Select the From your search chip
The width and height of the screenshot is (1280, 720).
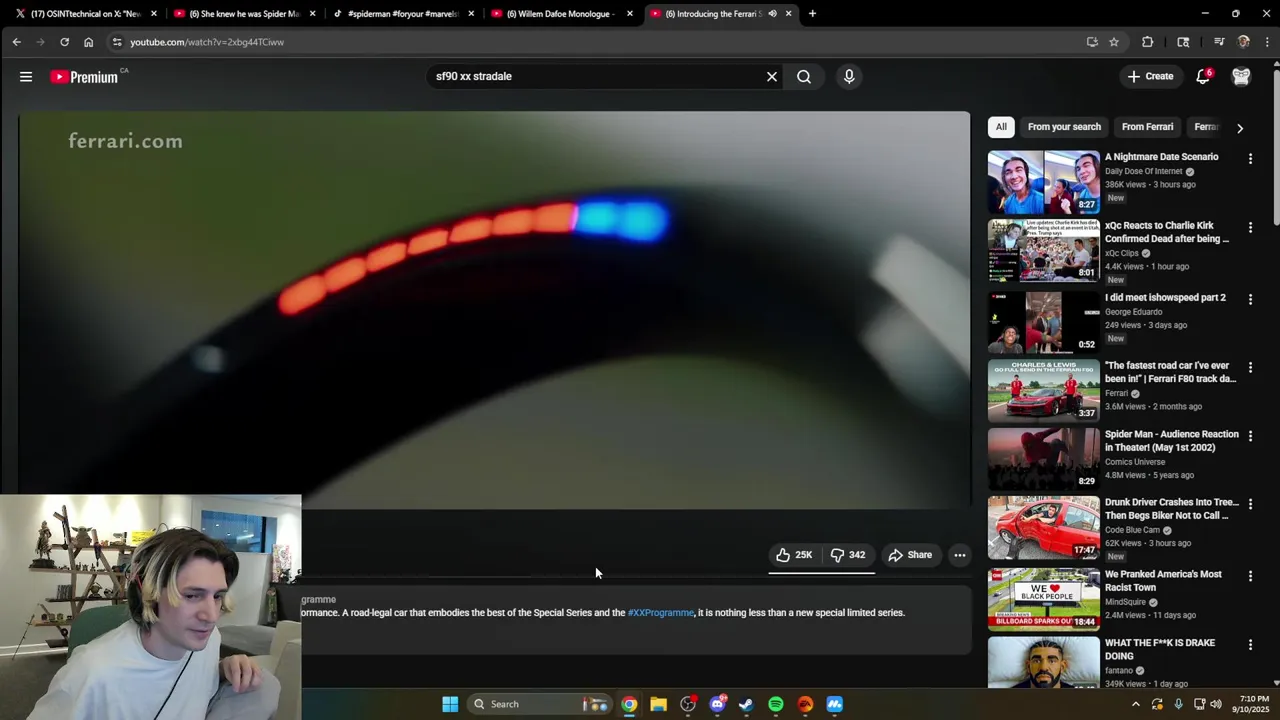point(1064,127)
